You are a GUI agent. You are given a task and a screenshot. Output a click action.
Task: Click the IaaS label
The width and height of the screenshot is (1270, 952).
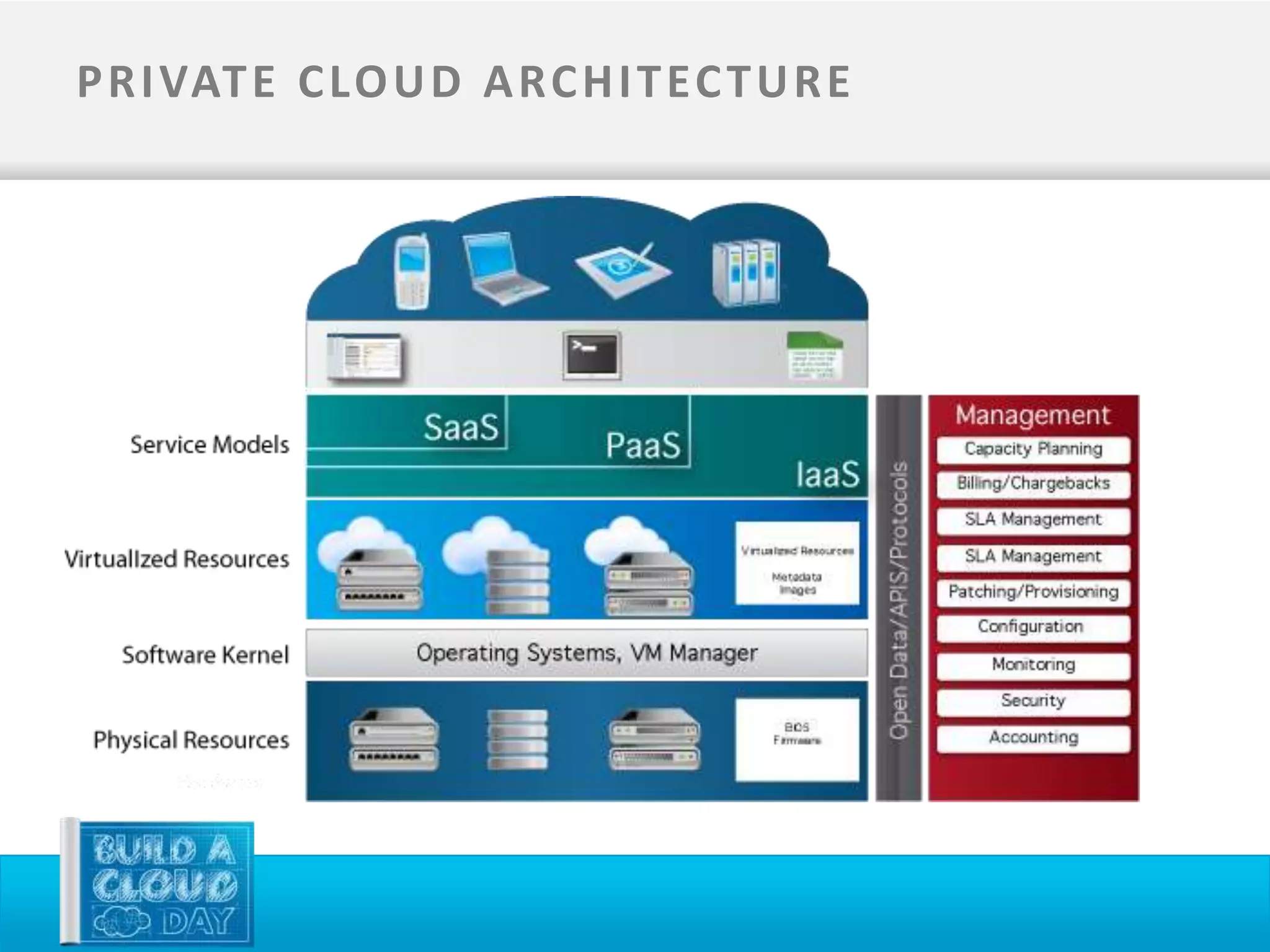(x=827, y=475)
